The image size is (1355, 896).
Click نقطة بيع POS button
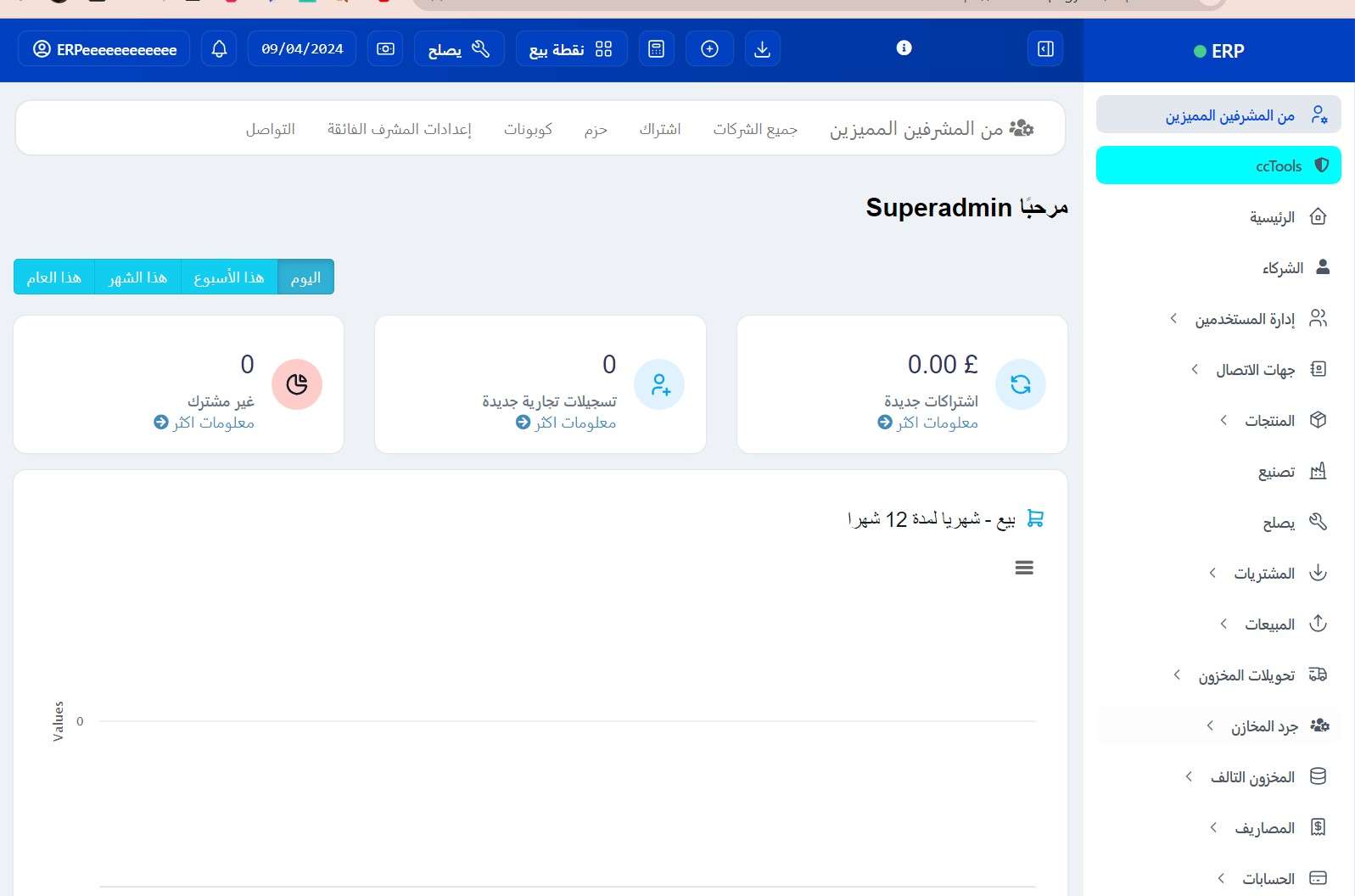pyautogui.click(x=571, y=49)
